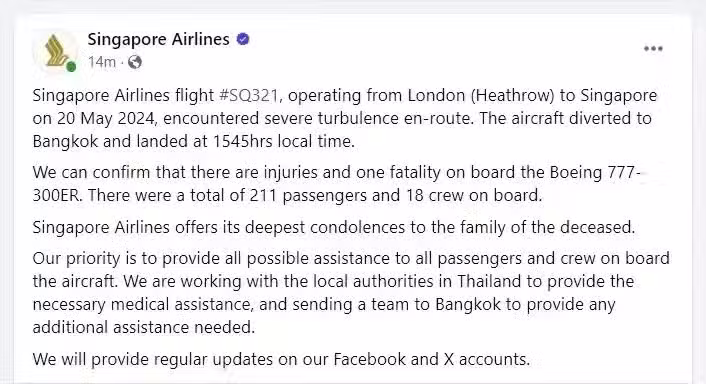Open the three-dot post options menu
The width and height of the screenshot is (706, 384).
pyautogui.click(x=653, y=49)
